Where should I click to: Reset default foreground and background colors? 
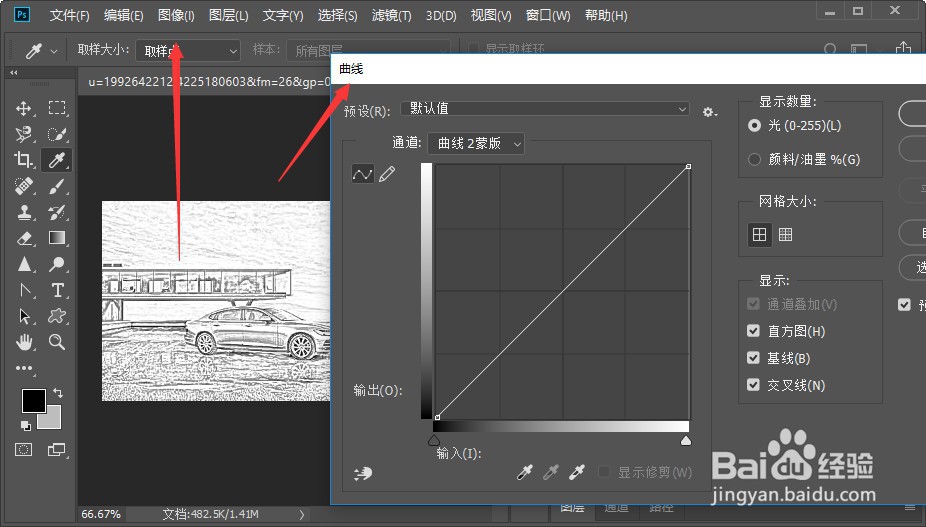coord(25,425)
